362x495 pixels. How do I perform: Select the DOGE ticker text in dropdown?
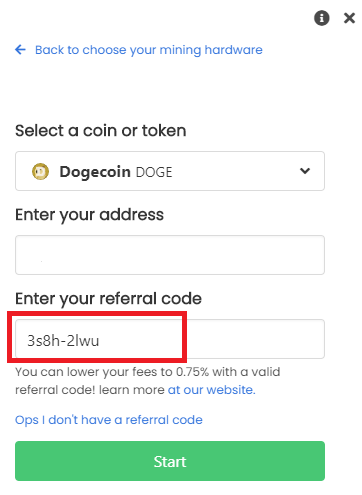pos(154,172)
